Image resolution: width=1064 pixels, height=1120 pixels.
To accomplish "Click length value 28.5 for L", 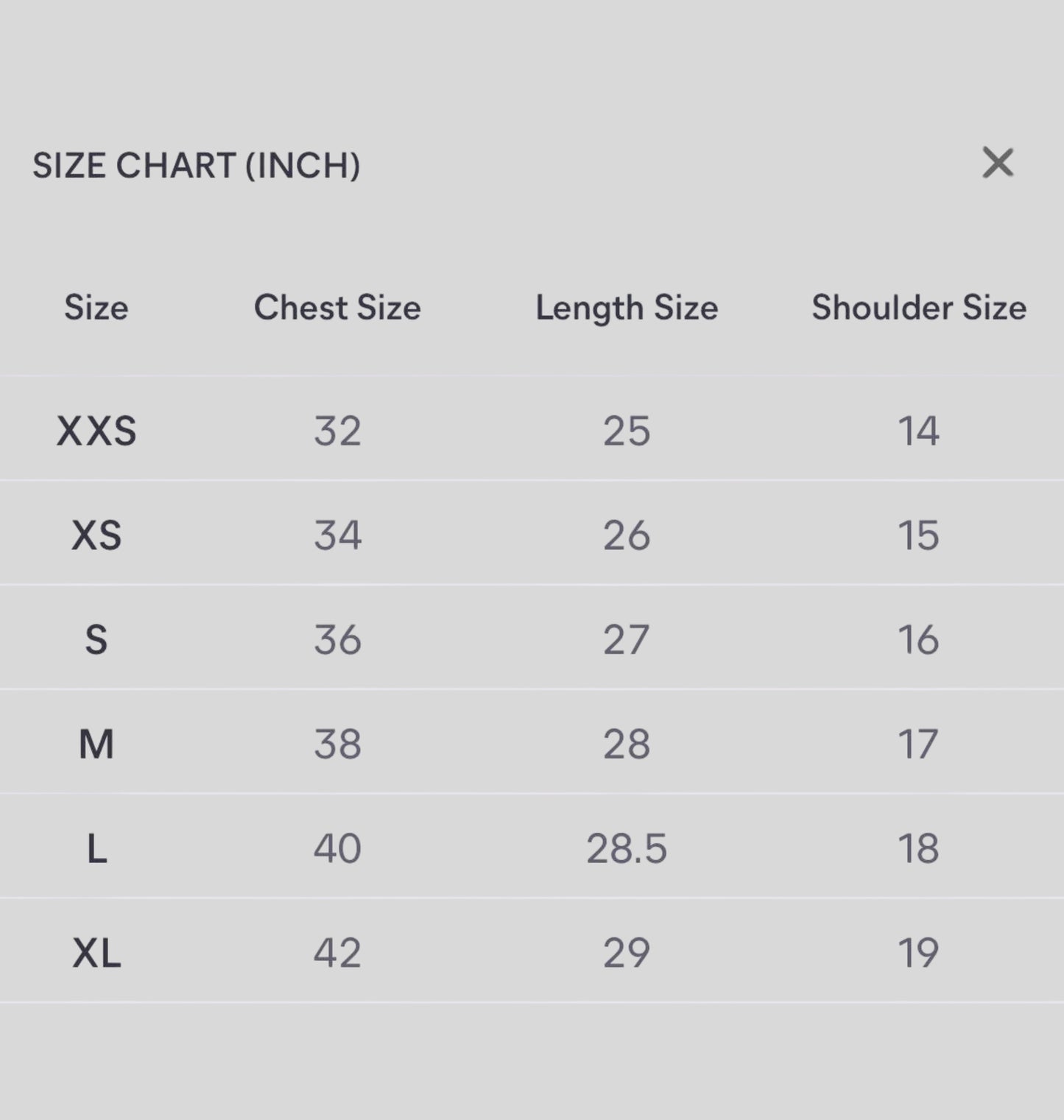I will (628, 848).
